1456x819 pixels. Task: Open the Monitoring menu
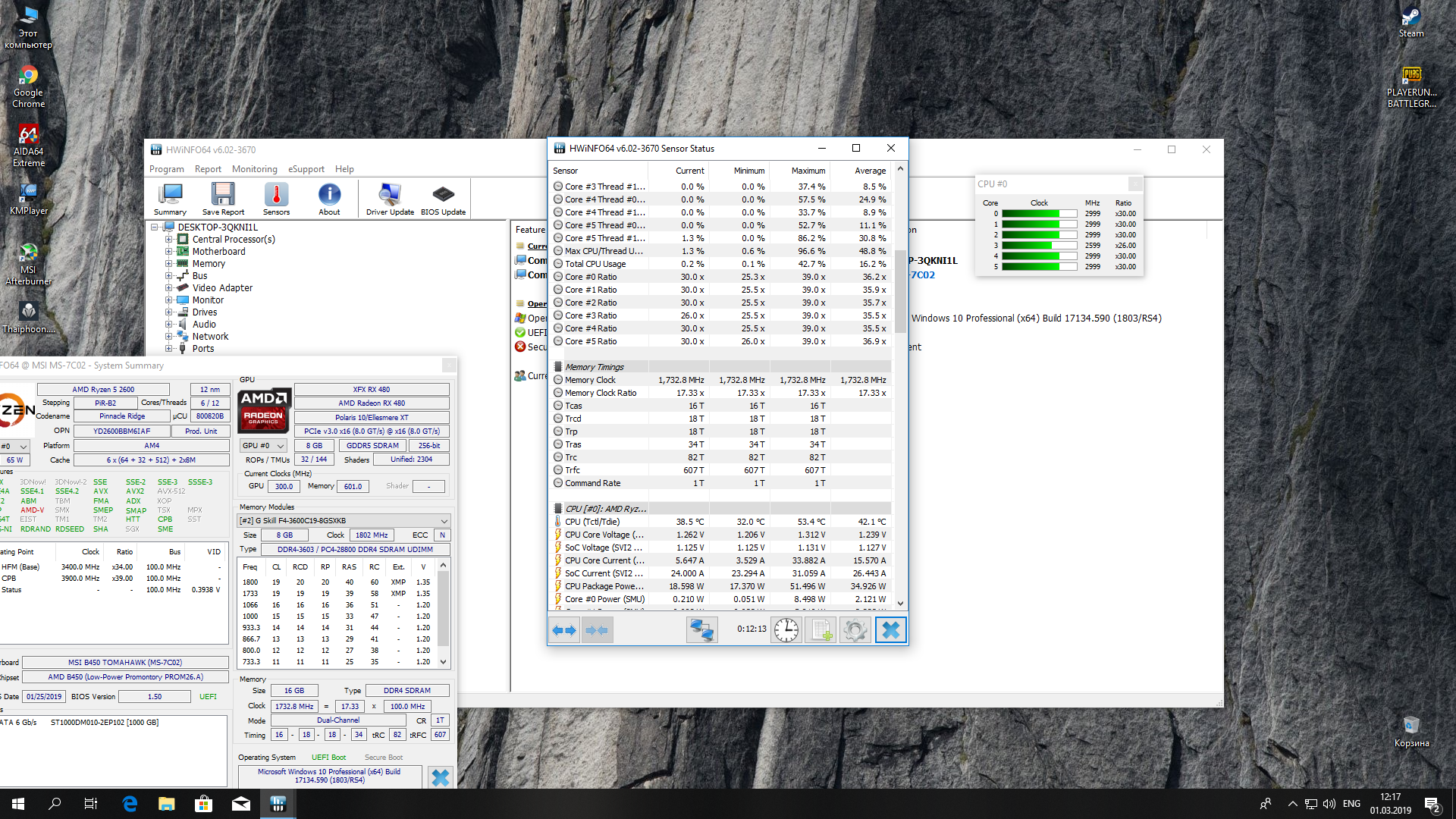point(254,169)
